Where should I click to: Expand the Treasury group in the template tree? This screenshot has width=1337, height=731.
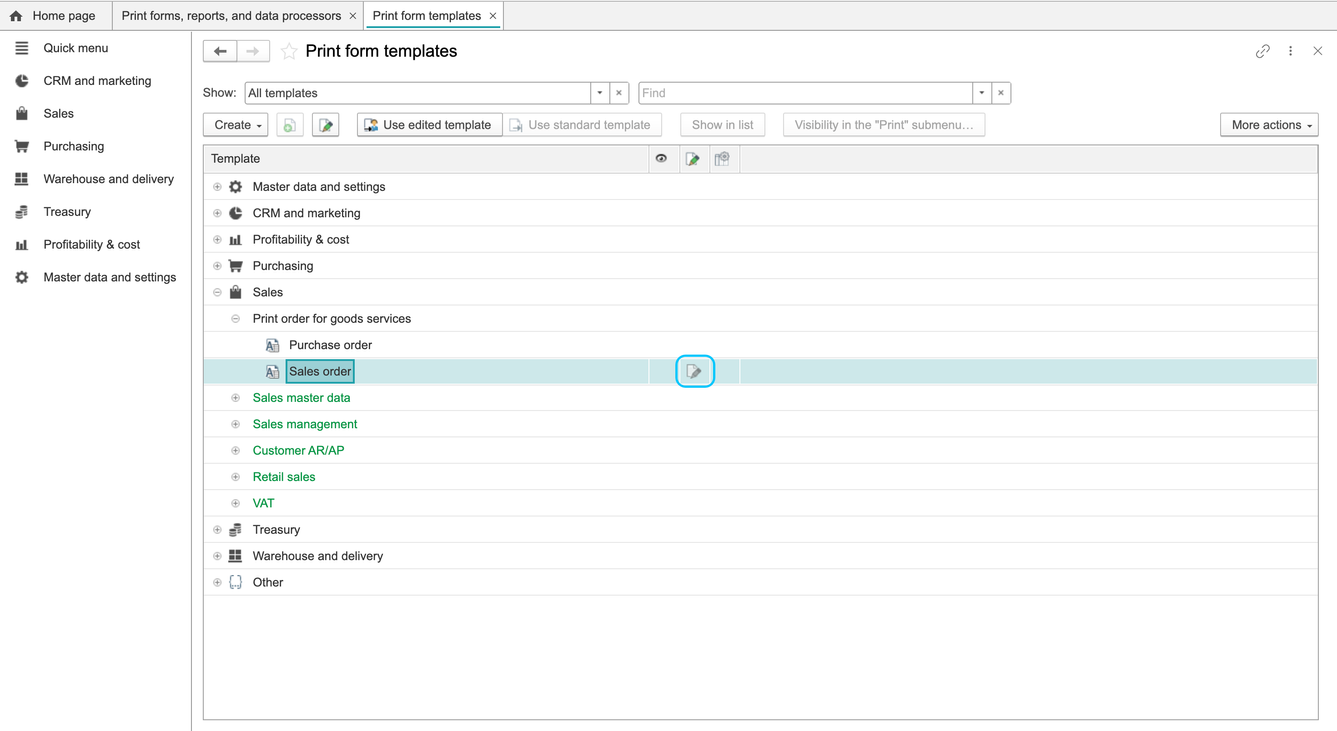pos(217,530)
